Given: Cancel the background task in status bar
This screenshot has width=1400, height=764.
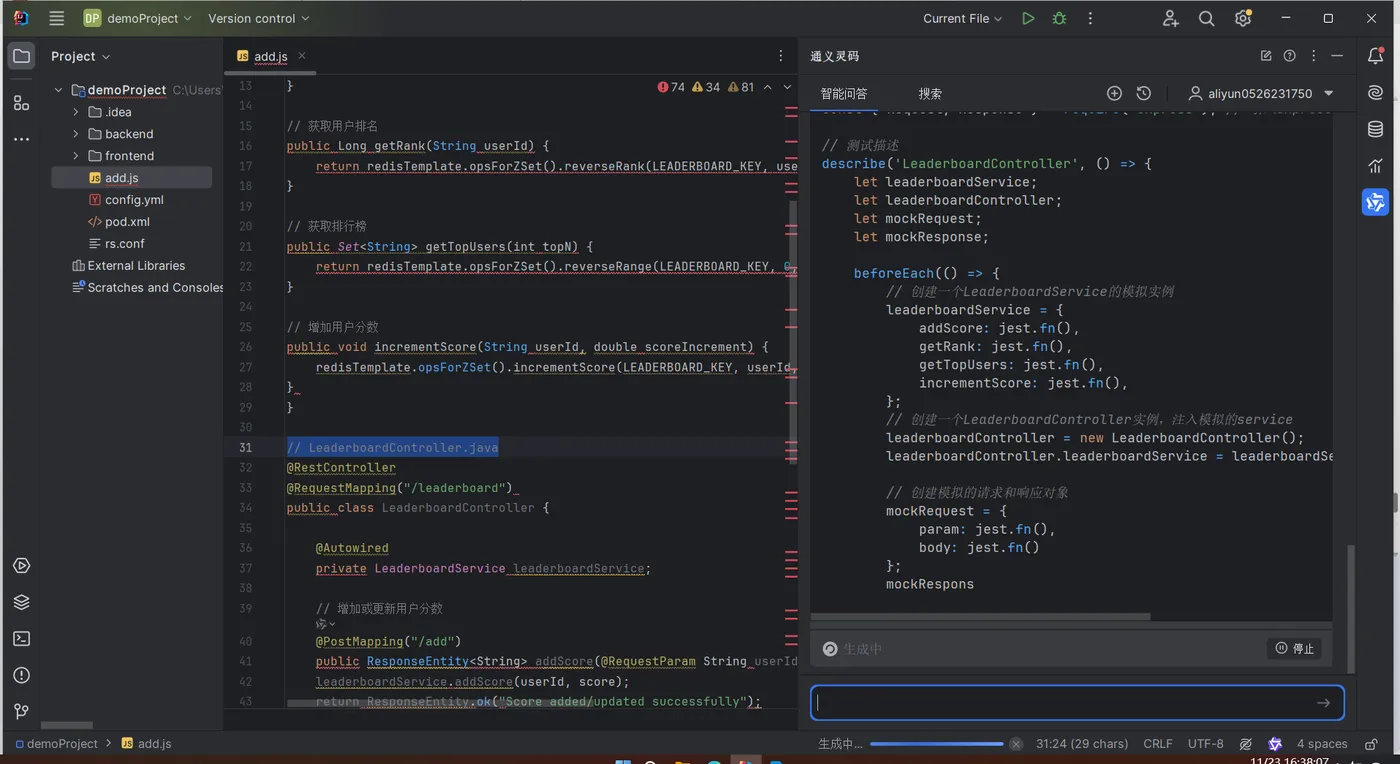Looking at the screenshot, I should tap(1016, 744).
